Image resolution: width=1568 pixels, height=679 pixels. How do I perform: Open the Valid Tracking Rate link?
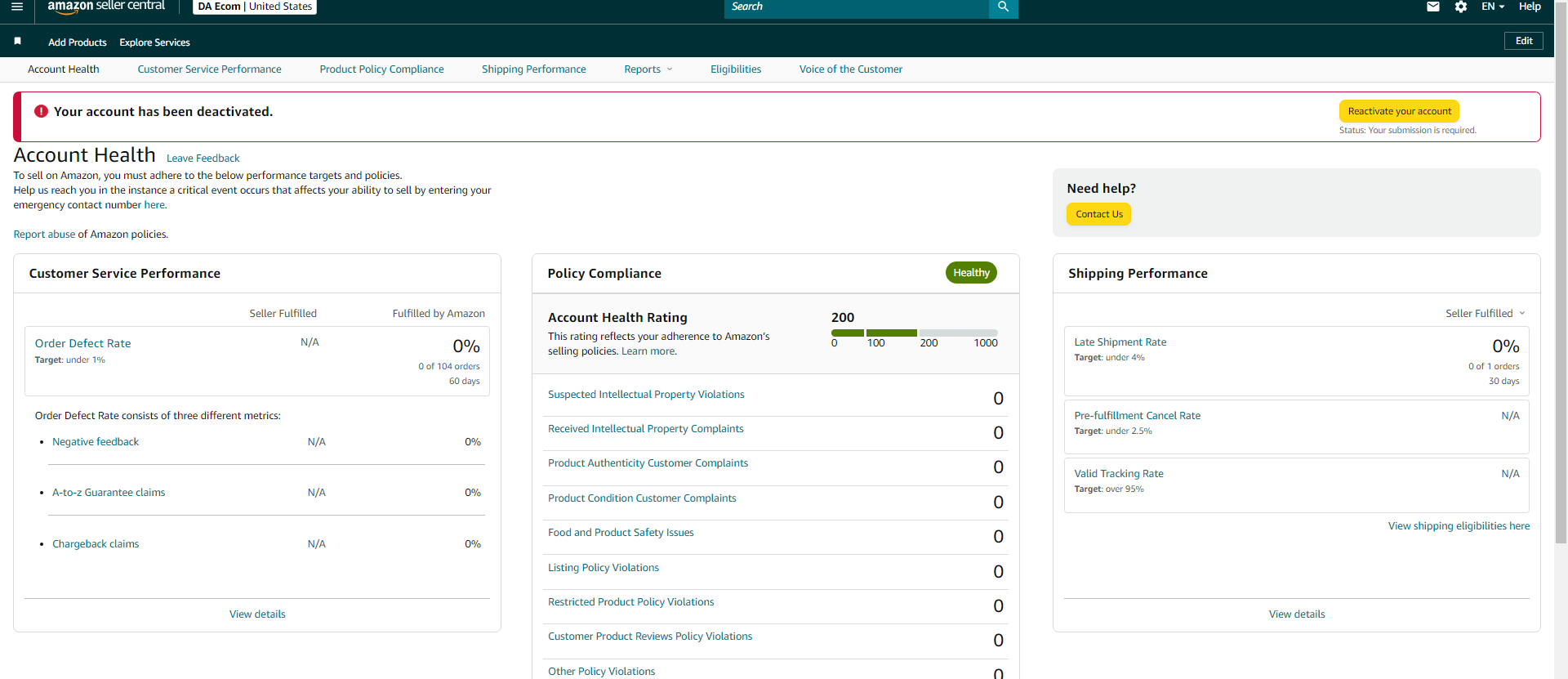(x=1119, y=474)
